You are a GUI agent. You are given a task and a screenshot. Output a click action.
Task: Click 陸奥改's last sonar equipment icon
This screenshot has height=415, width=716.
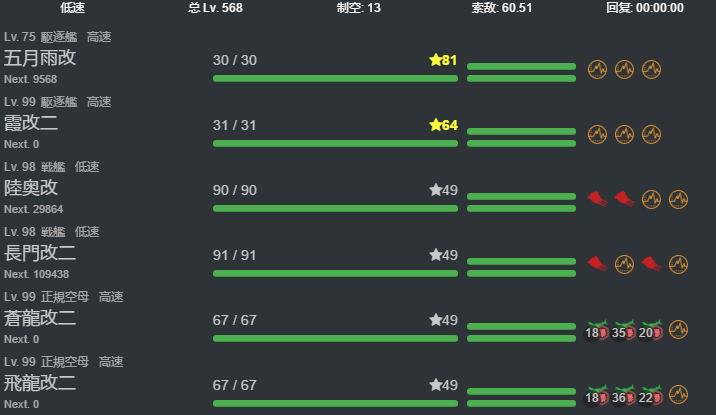pos(678,199)
